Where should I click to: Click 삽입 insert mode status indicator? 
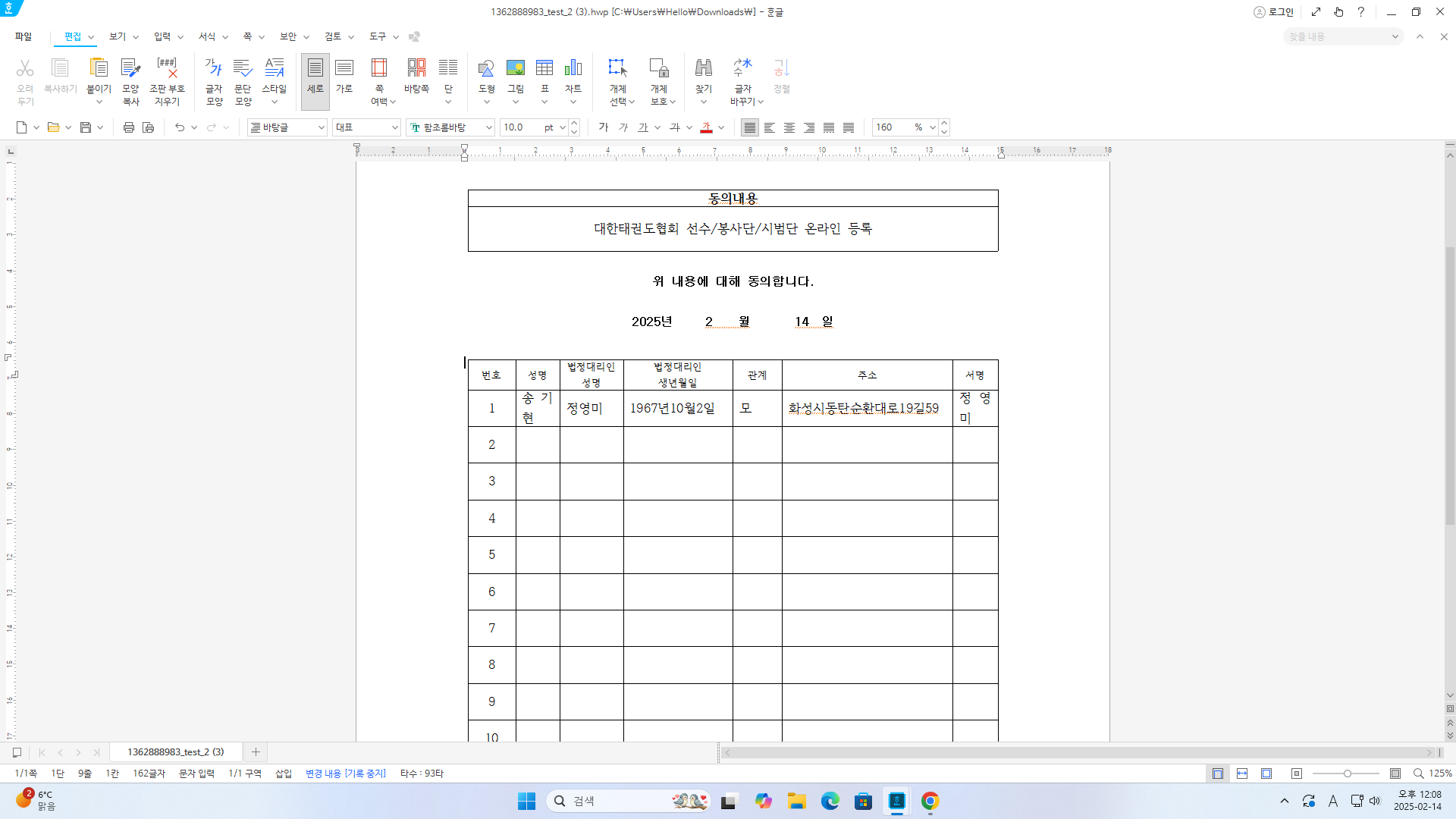coord(284,773)
